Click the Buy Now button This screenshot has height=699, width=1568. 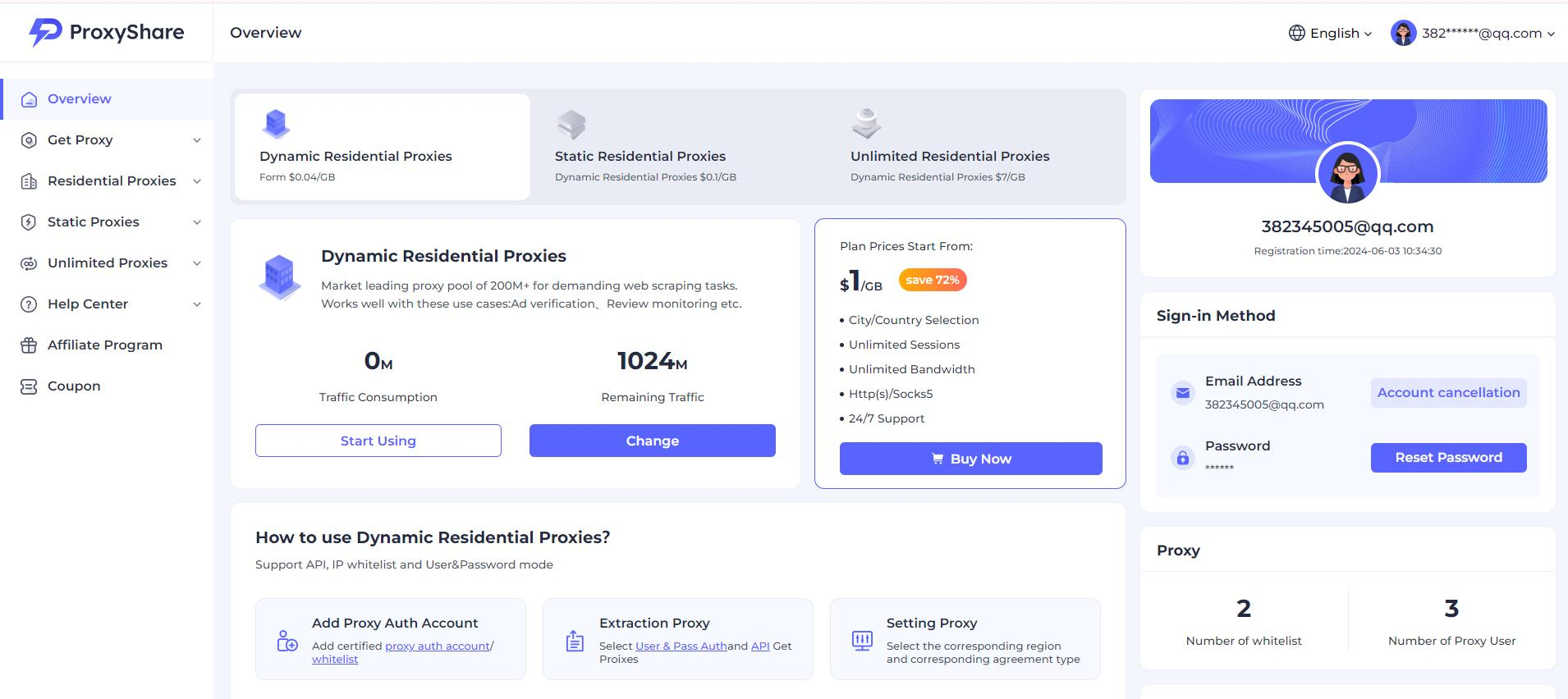pyautogui.click(x=970, y=459)
